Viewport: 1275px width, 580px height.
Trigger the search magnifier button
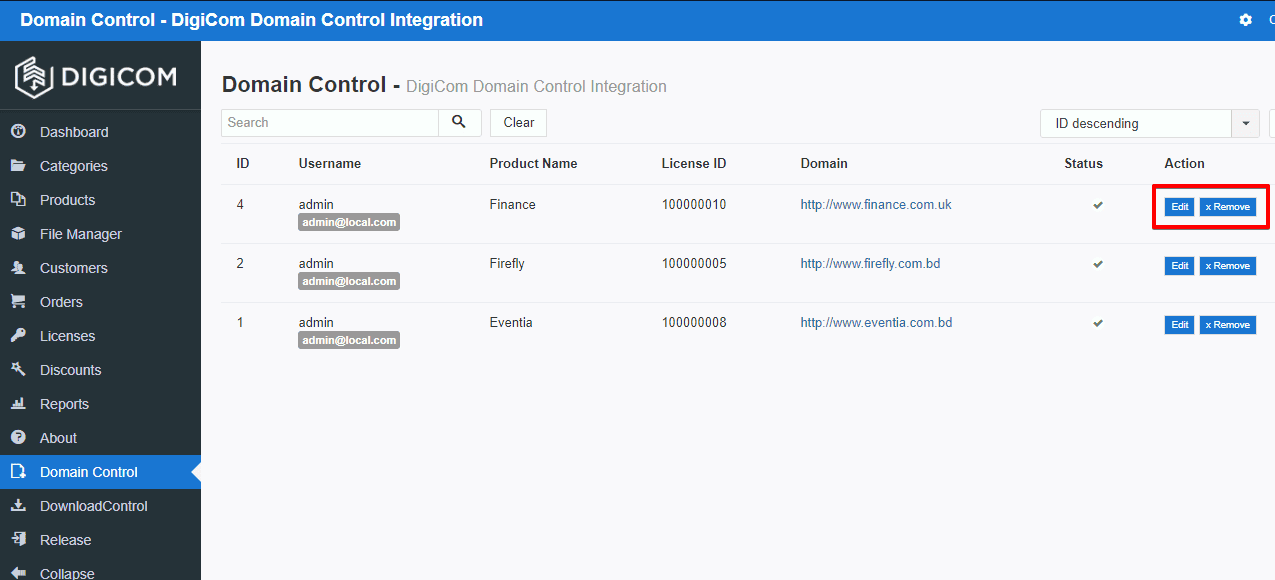pyautogui.click(x=459, y=122)
